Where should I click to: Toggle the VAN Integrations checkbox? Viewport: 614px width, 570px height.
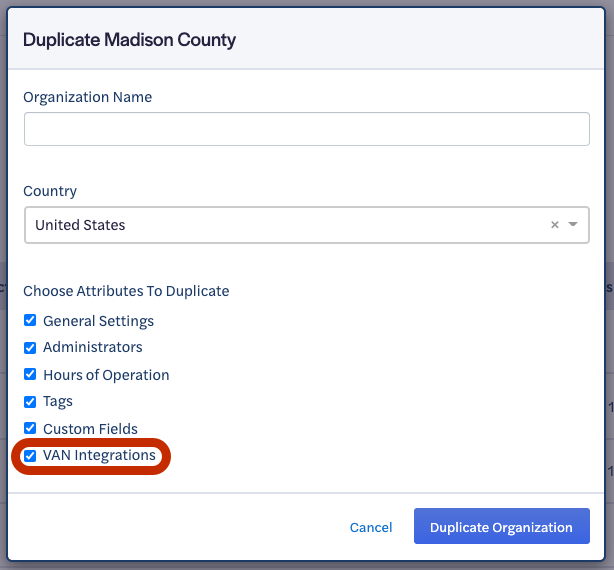pos(30,455)
